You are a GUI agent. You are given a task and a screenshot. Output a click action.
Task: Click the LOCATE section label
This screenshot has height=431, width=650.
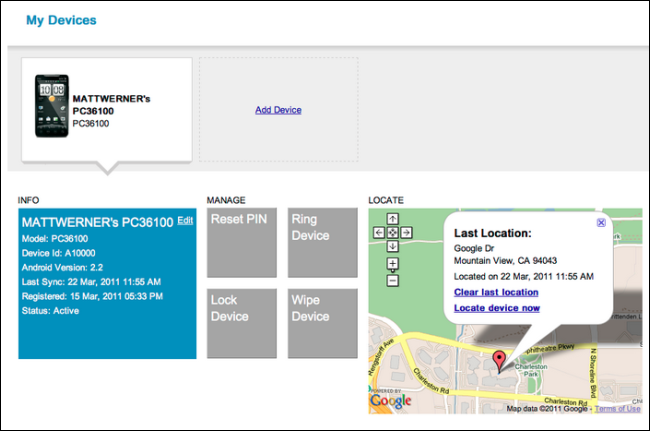click(386, 200)
